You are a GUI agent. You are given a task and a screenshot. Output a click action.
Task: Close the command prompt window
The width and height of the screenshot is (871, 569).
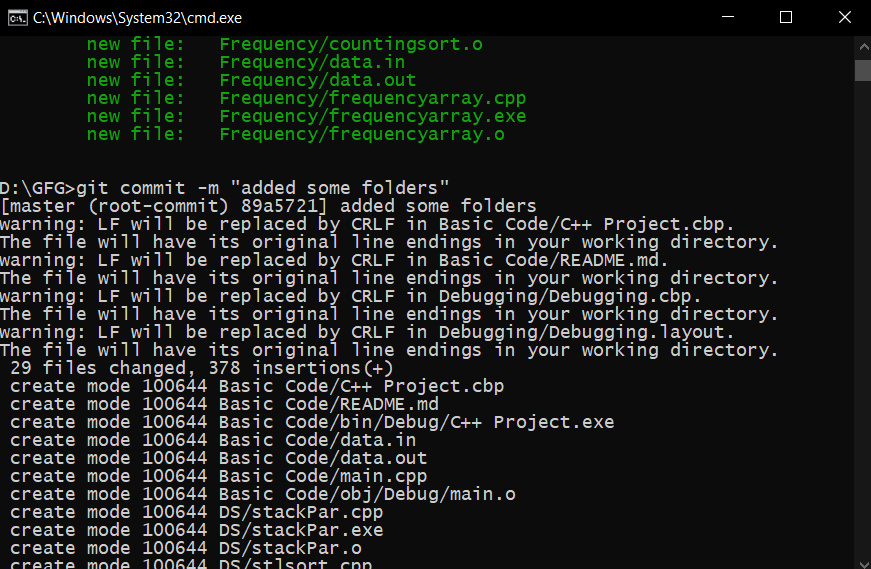tap(844, 17)
